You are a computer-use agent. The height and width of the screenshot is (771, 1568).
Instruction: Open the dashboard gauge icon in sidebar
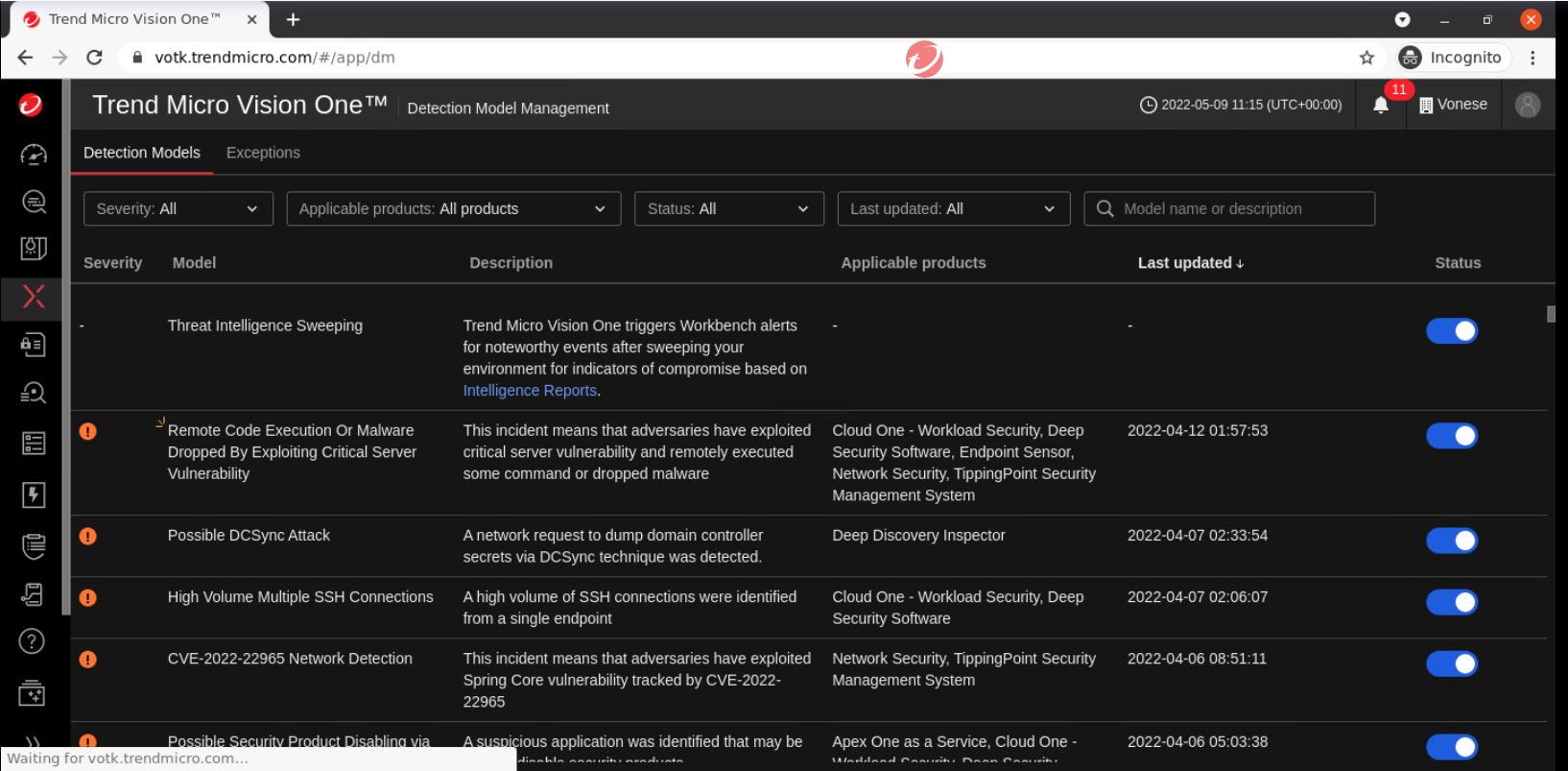pyautogui.click(x=34, y=155)
